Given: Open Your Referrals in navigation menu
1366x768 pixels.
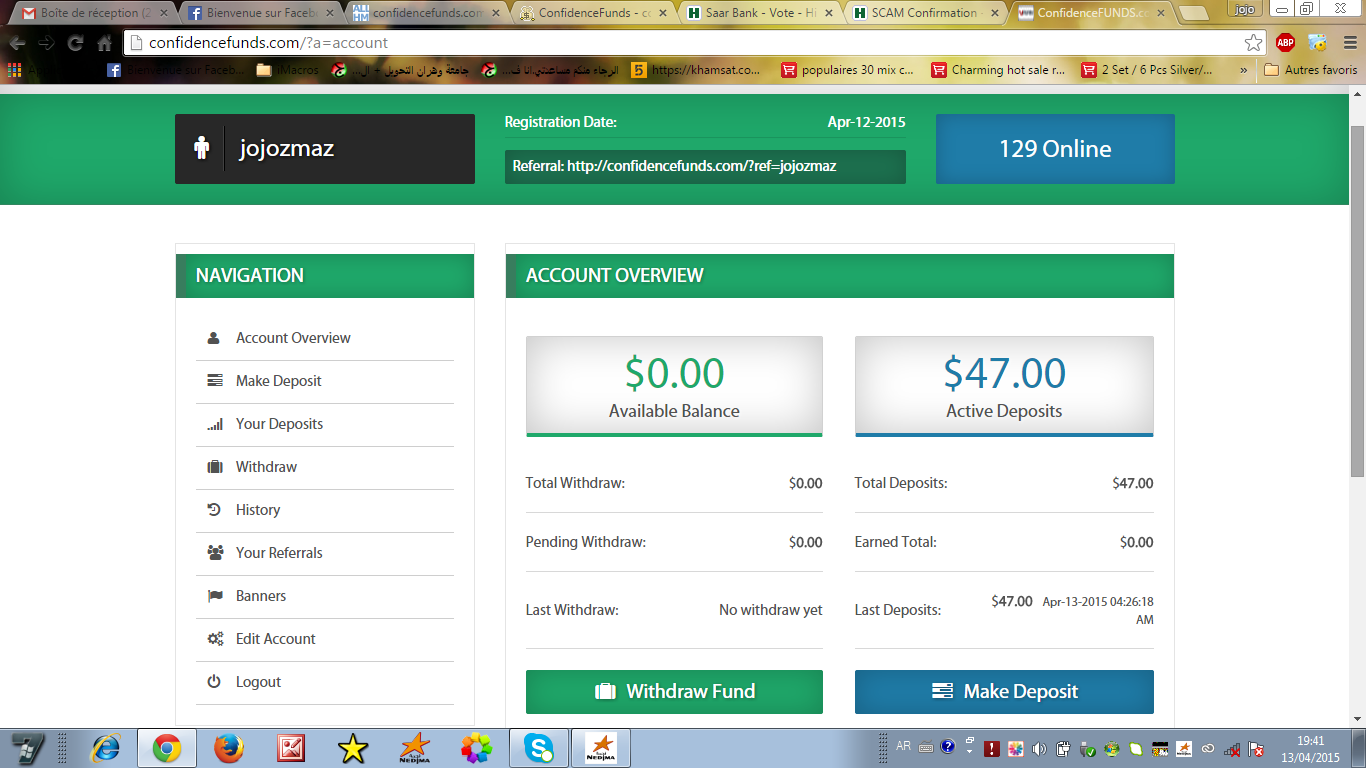Looking at the screenshot, I should pyautogui.click(x=279, y=553).
